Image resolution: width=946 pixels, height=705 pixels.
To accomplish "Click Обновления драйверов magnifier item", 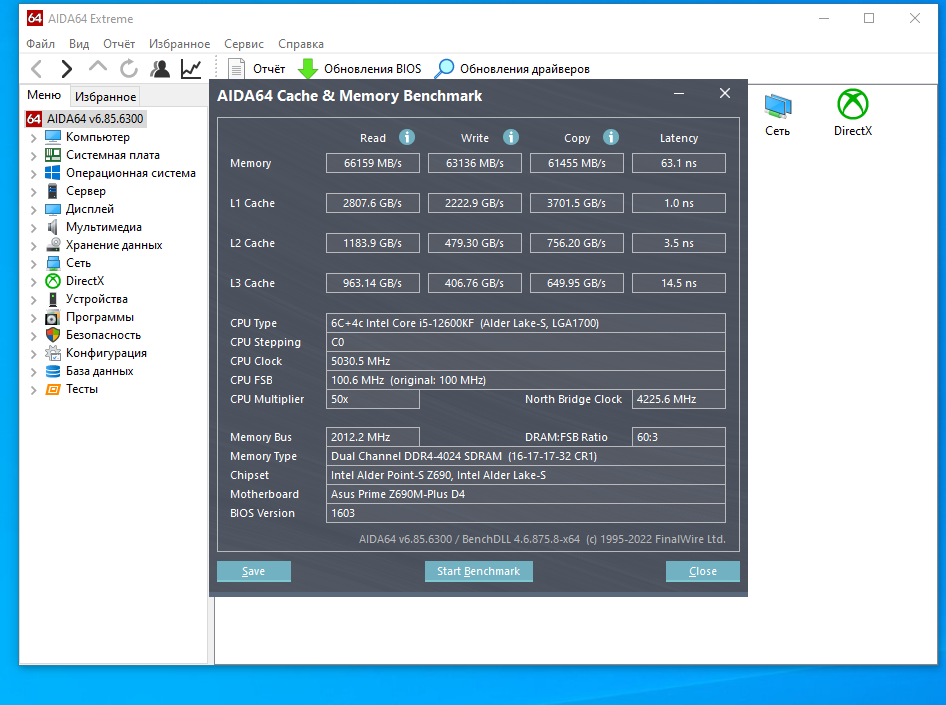I will [x=512, y=69].
